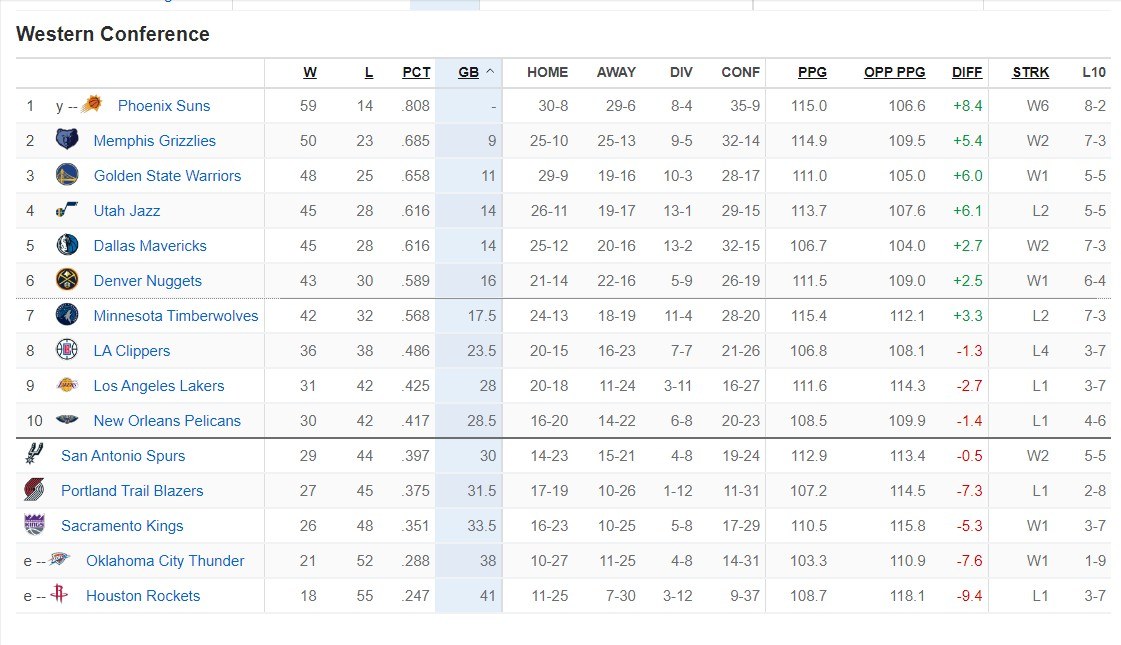
Task: Click the Denver Nuggets logo icon
Action: [x=67, y=280]
